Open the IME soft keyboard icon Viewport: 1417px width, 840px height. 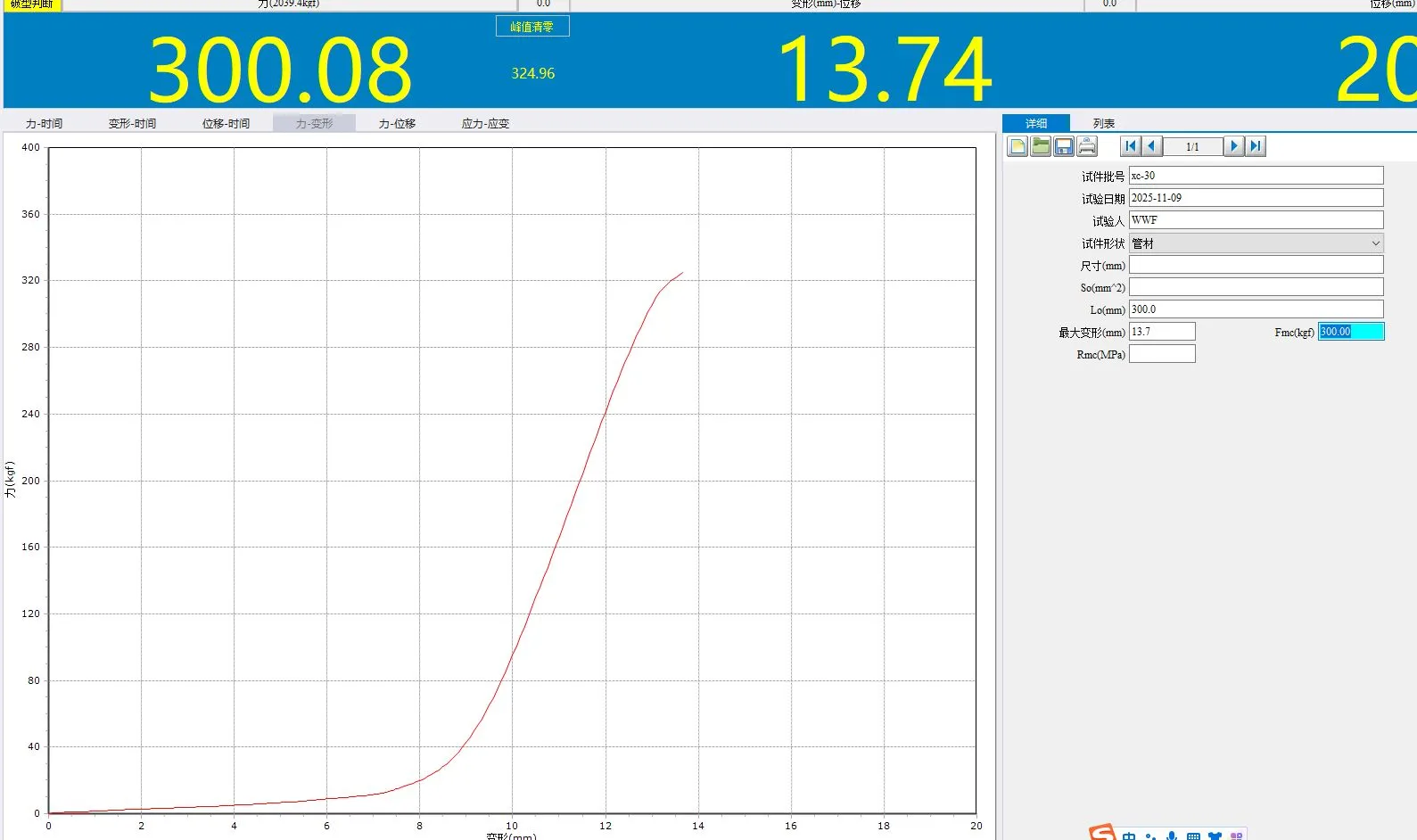[x=1193, y=836]
